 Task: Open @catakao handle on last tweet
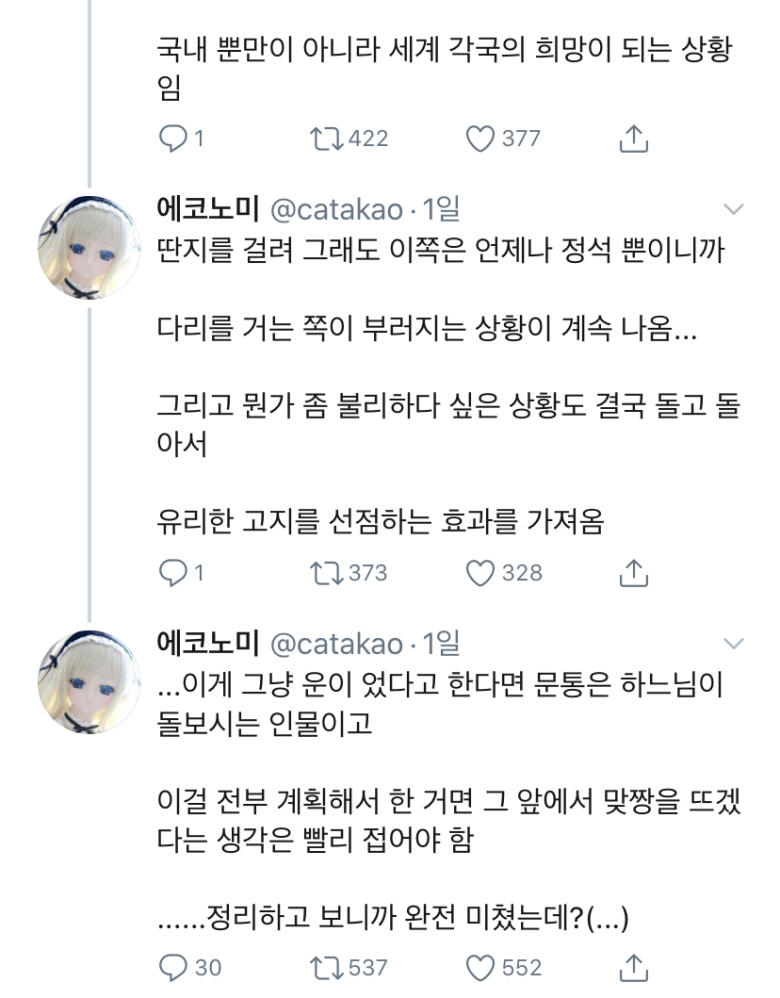point(337,644)
